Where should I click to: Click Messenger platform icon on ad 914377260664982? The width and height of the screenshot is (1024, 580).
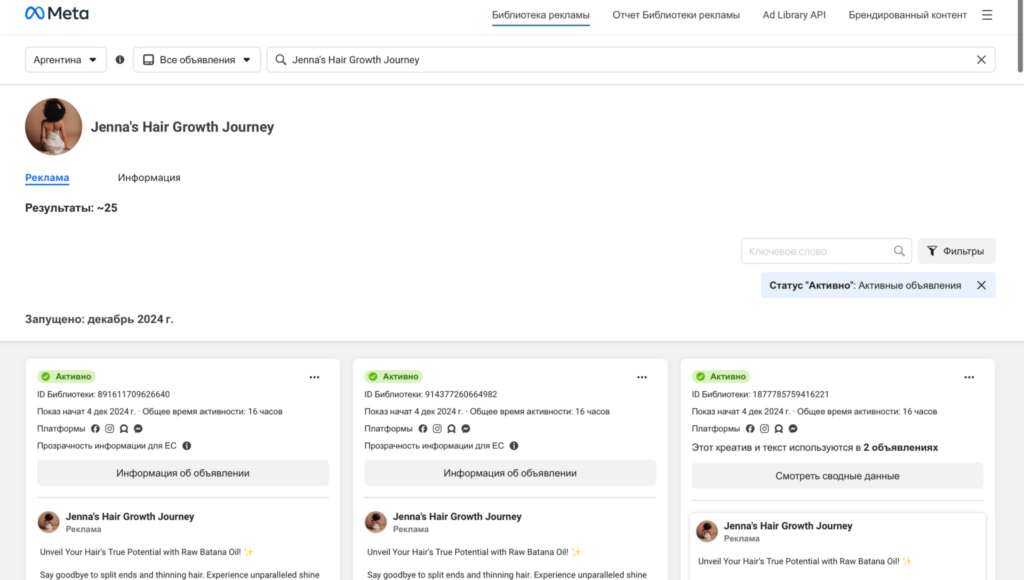click(x=466, y=428)
